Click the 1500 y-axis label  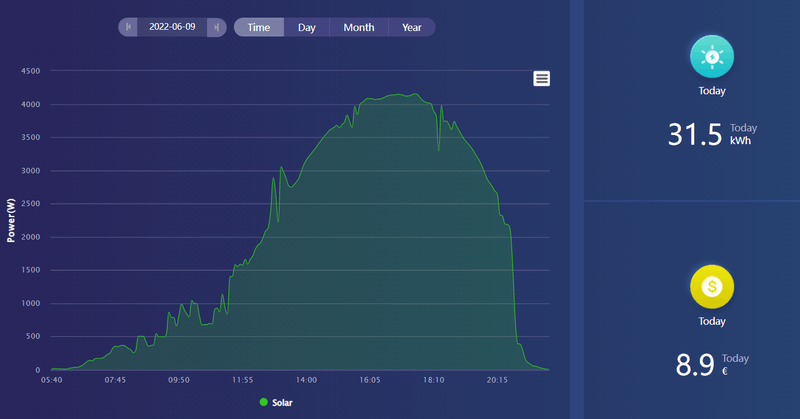[x=31, y=270]
